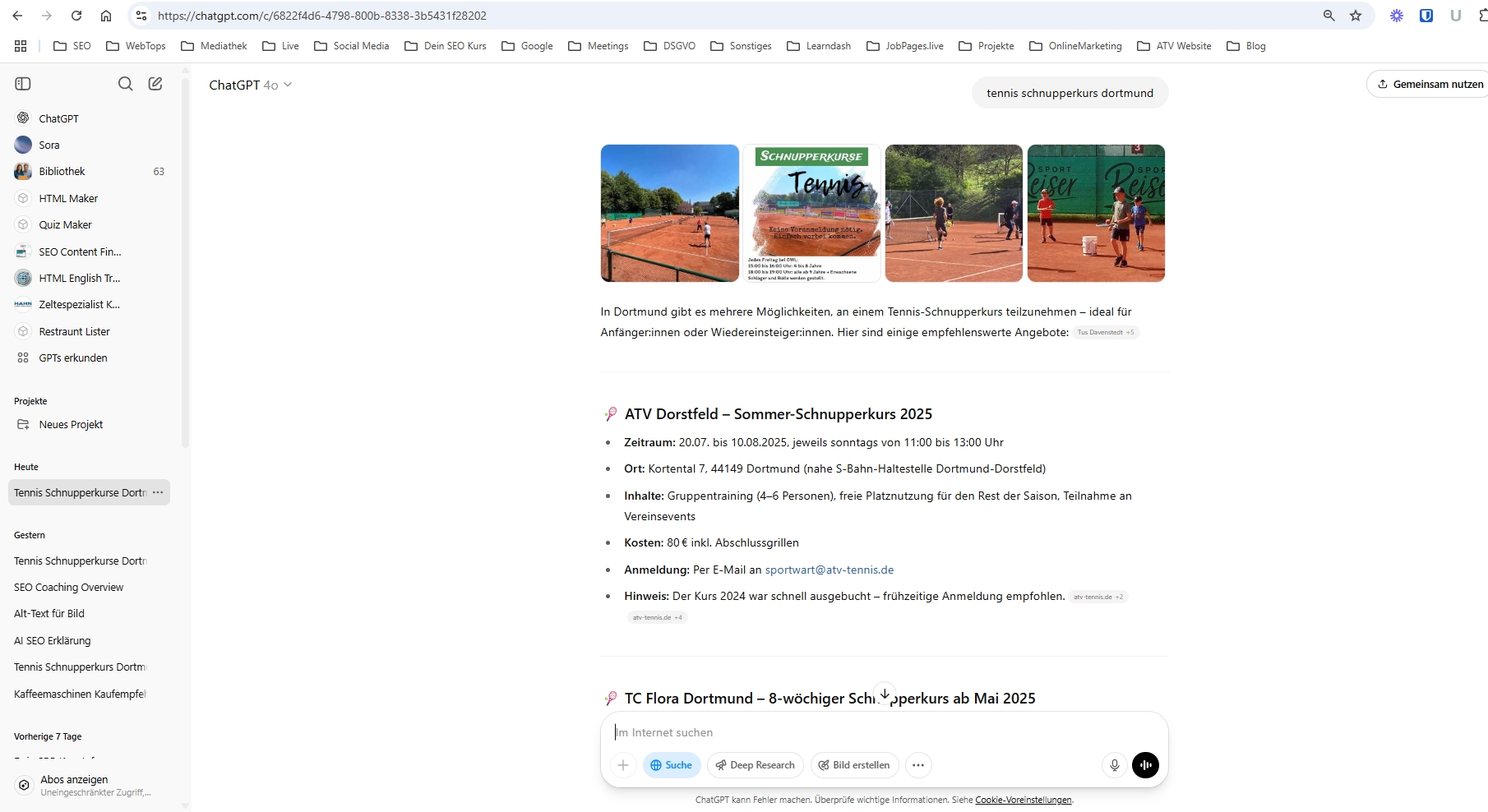
Task: Click the microphone dictation icon
Action: 1114,765
